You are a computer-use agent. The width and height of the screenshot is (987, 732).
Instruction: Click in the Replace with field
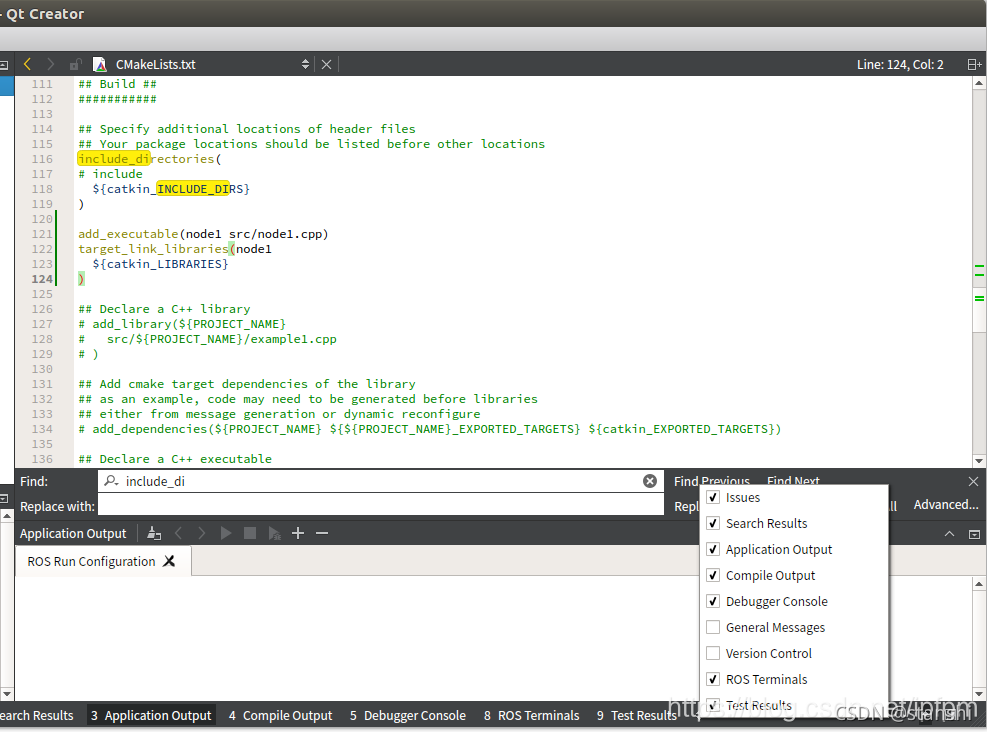coord(380,507)
